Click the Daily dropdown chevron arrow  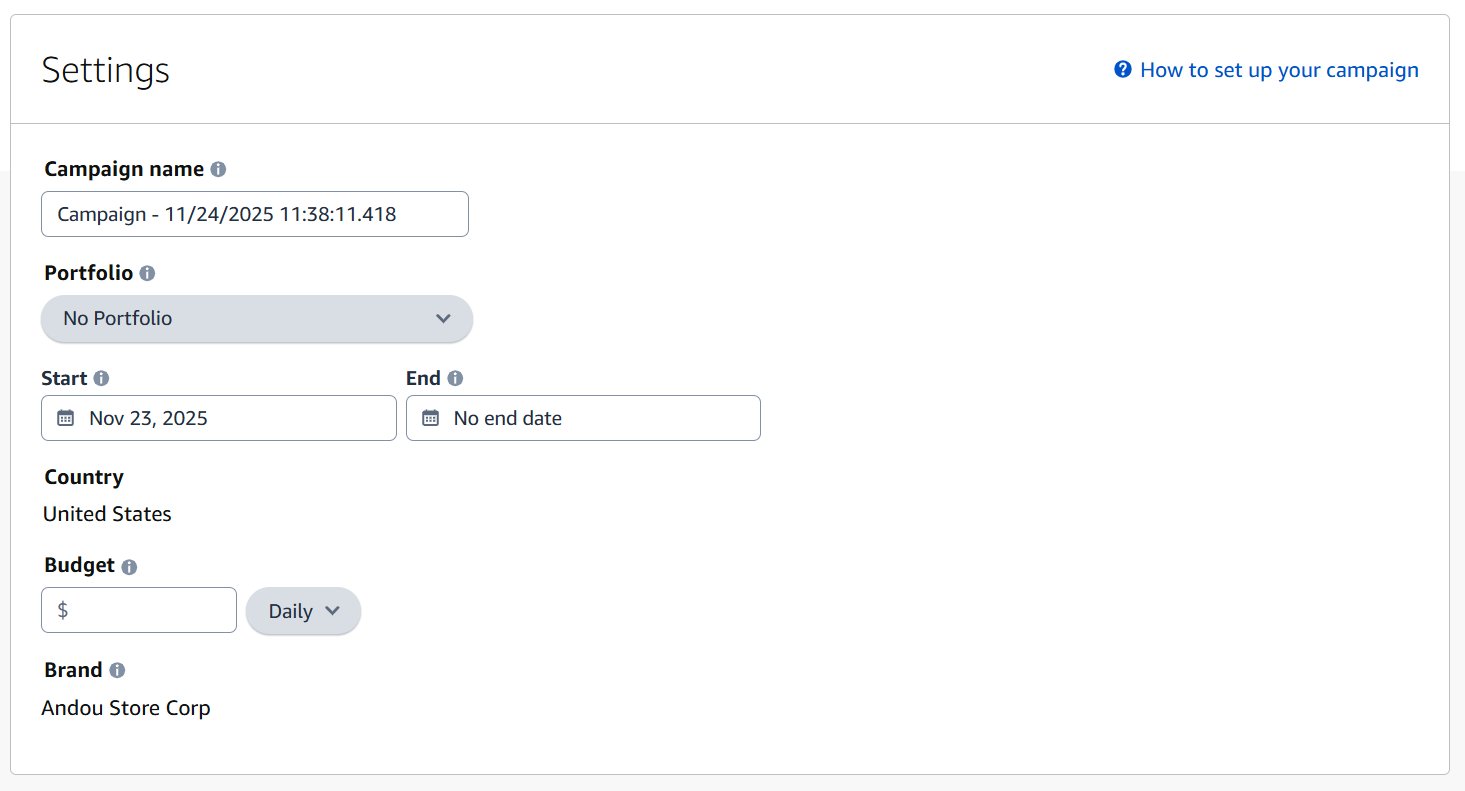click(x=331, y=611)
